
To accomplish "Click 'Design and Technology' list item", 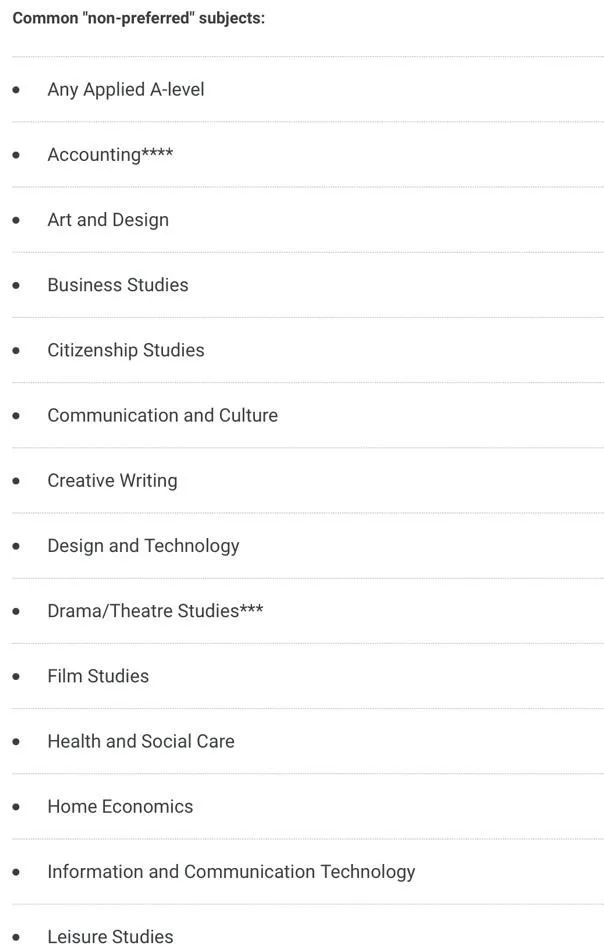I will point(143,546).
